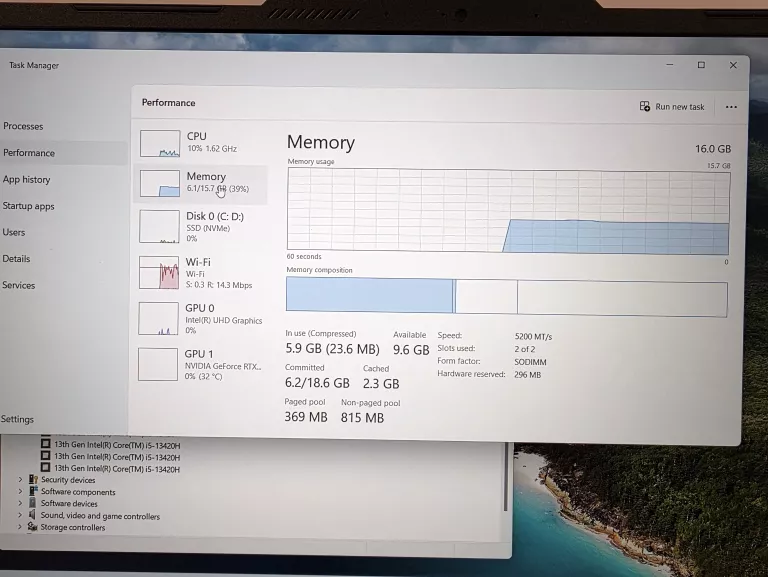Click the Memory composition bar
The image size is (768, 577).
[x=506, y=297]
